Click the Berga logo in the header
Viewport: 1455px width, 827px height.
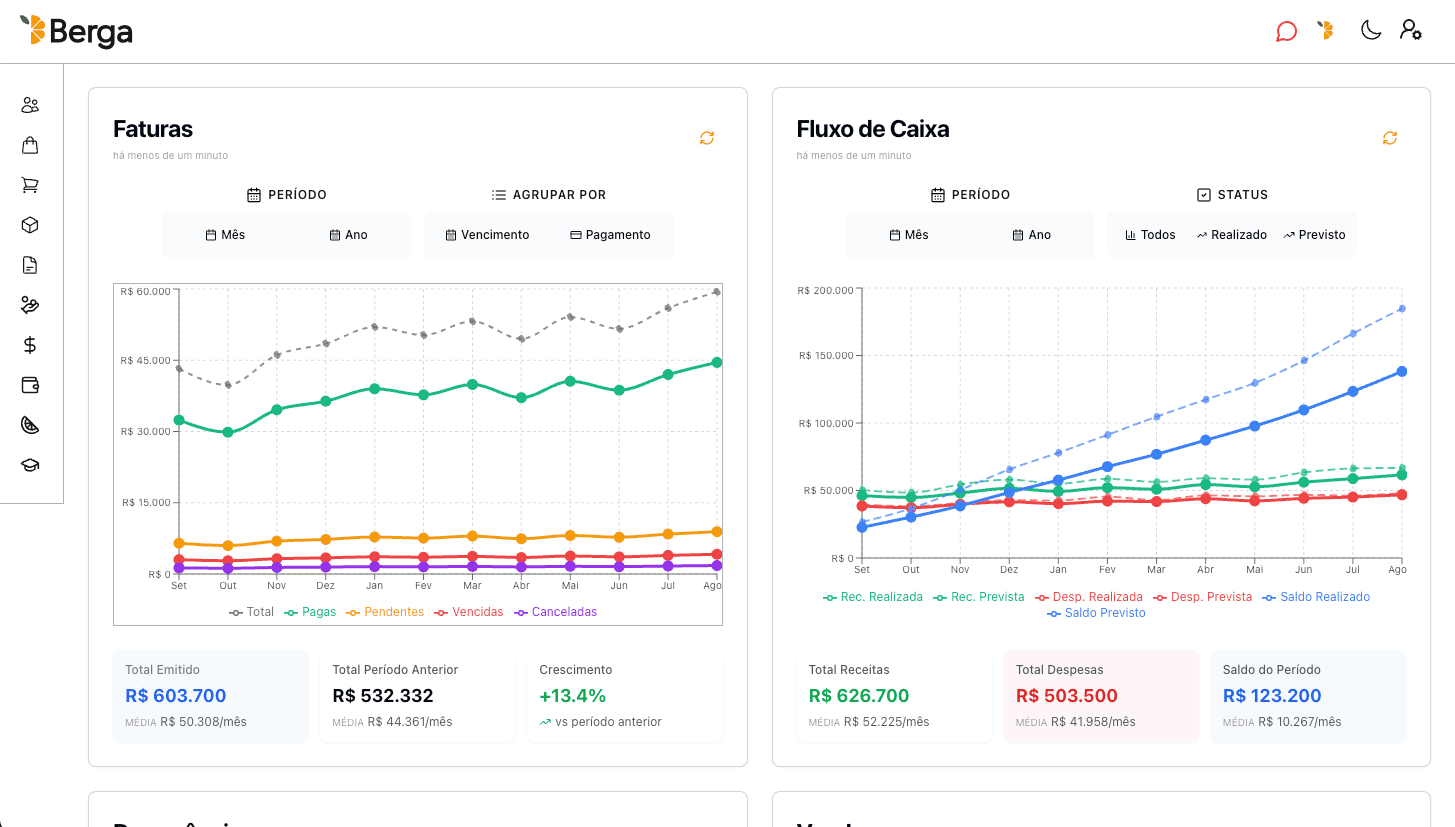77,31
